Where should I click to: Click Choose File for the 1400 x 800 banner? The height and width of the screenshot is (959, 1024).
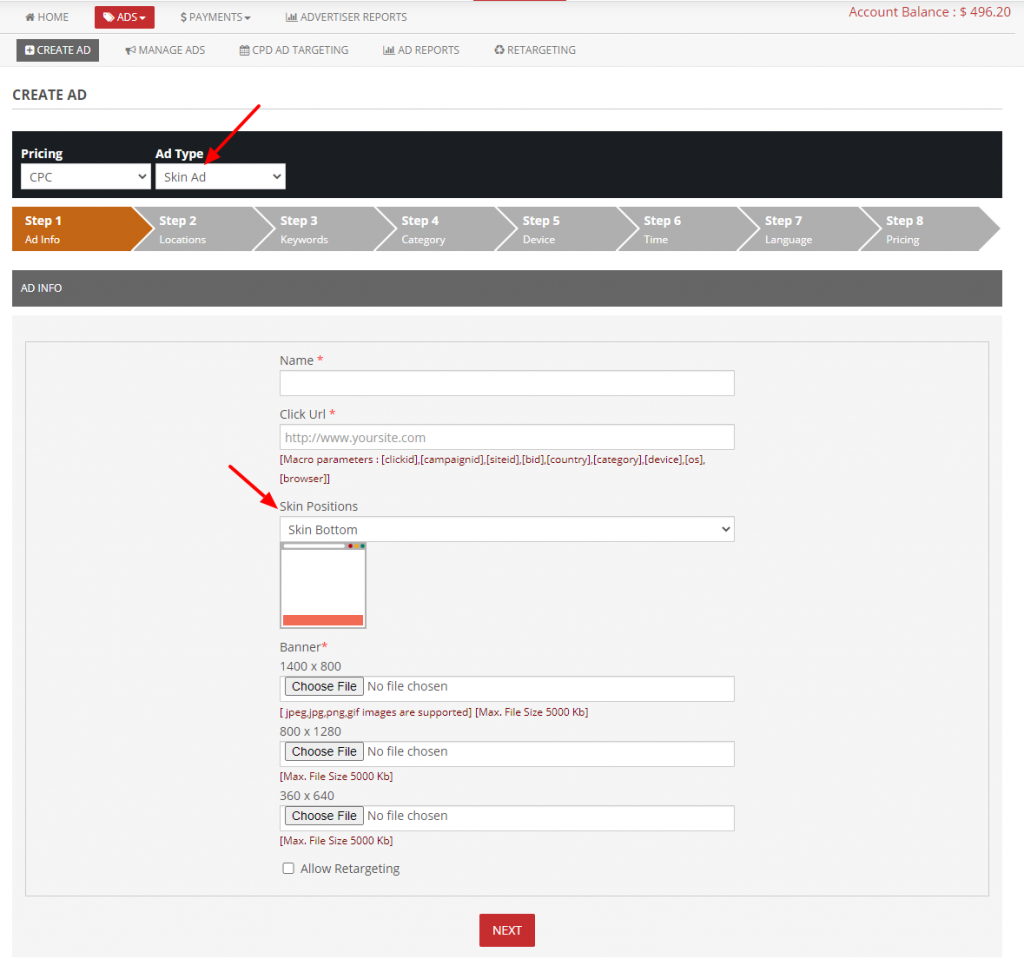[323, 686]
